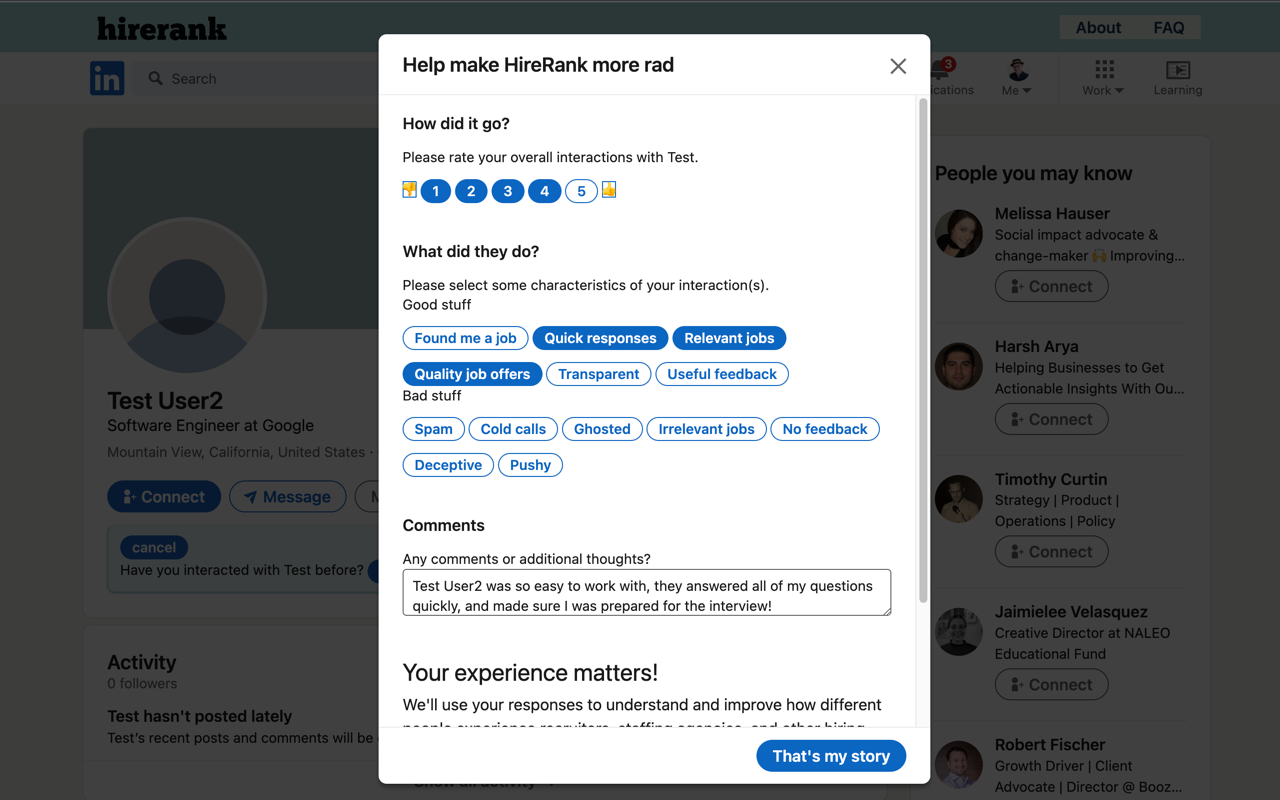Open Timothy Curtin's name link
The image size is (1280, 800).
[x=1051, y=480]
